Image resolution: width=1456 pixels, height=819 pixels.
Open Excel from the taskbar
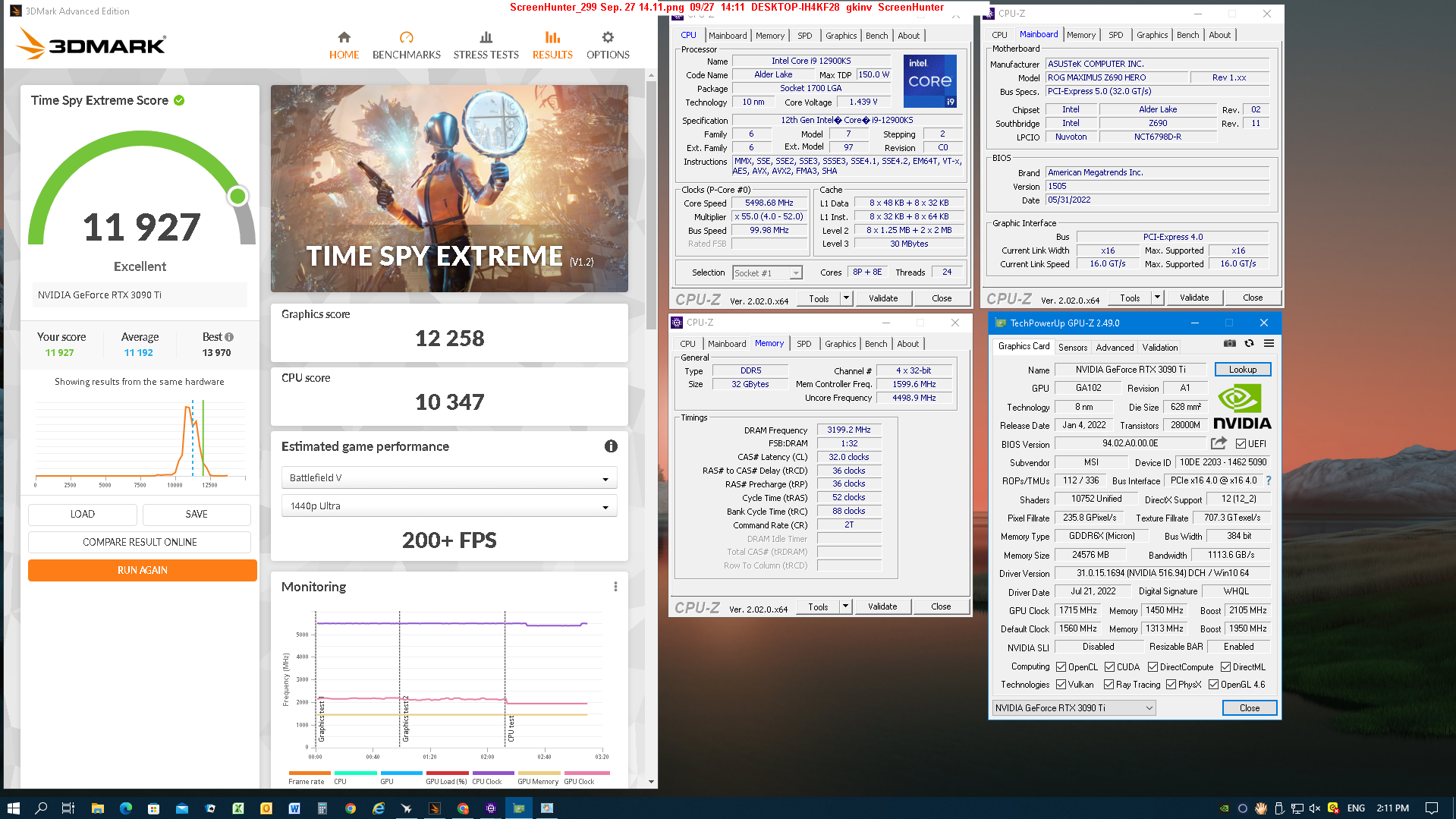(237, 808)
